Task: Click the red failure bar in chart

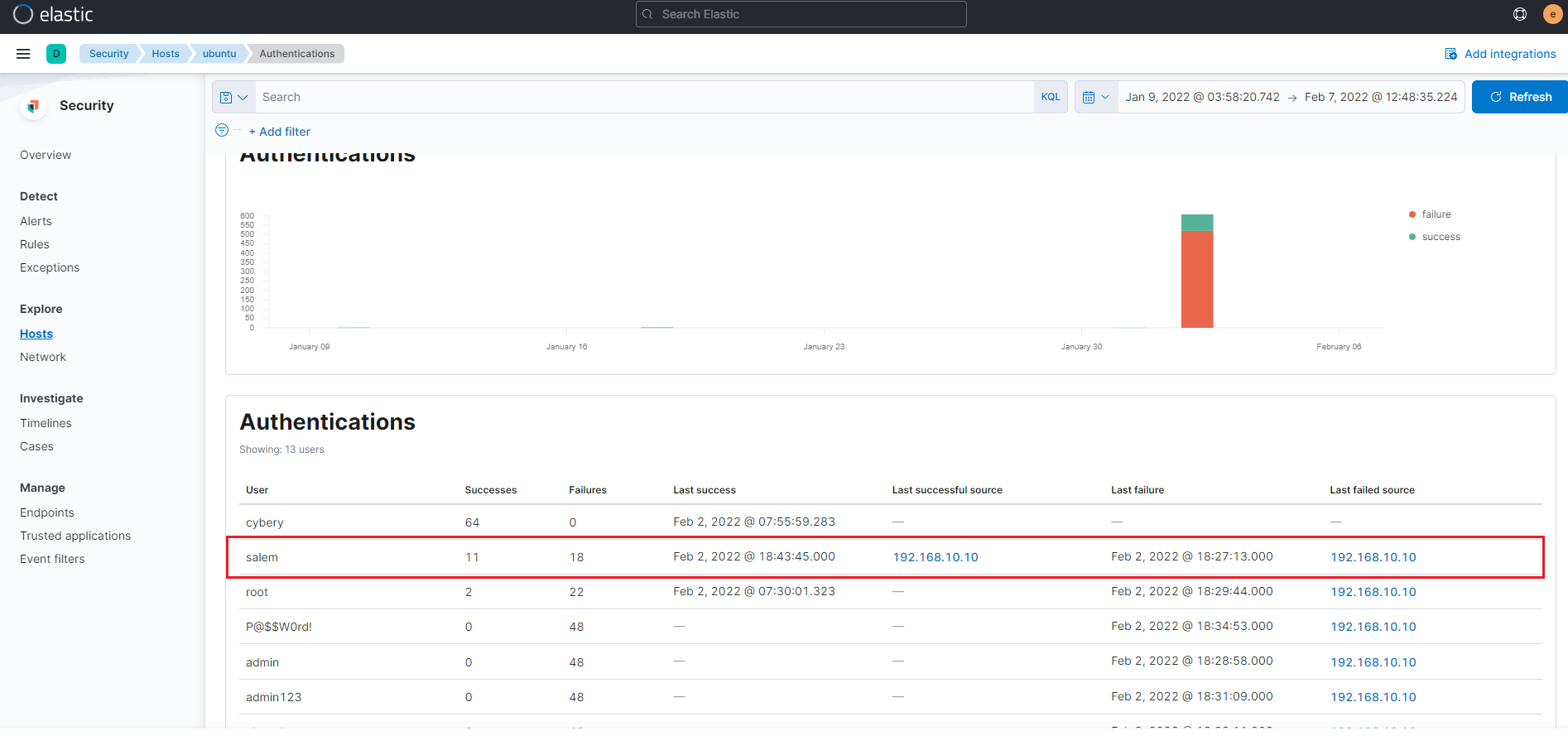Action: (x=1196, y=279)
